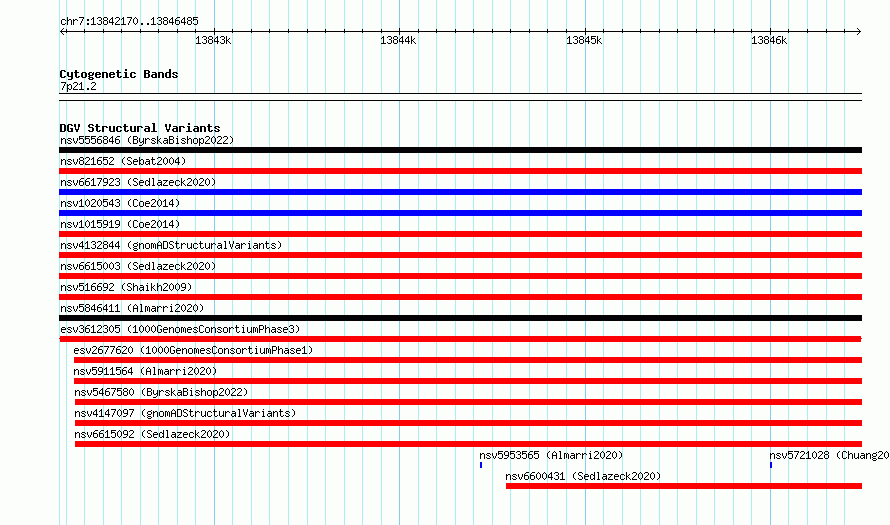Open the nsv5721028 (Chuang20...) label
The height and width of the screenshot is (525, 890).
[829, 455]
